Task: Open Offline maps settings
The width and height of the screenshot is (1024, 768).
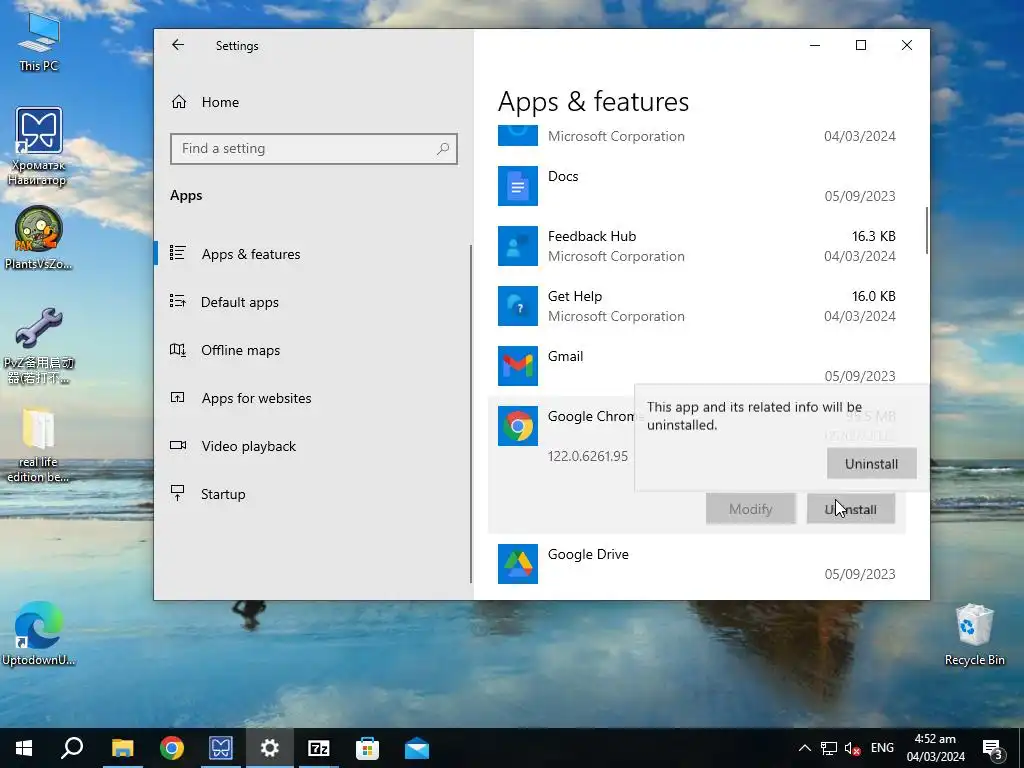Action: tap(240, 351)
